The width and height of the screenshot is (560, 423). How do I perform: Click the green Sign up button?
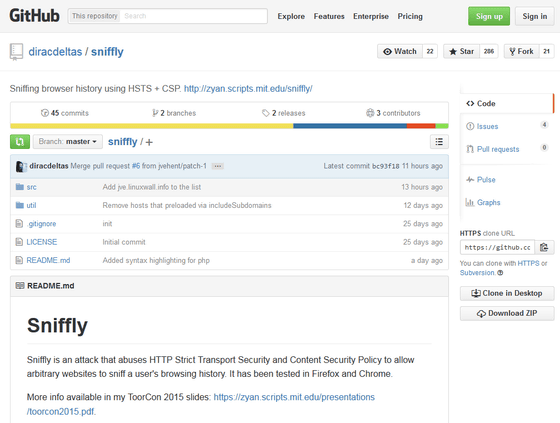point(489,16)
